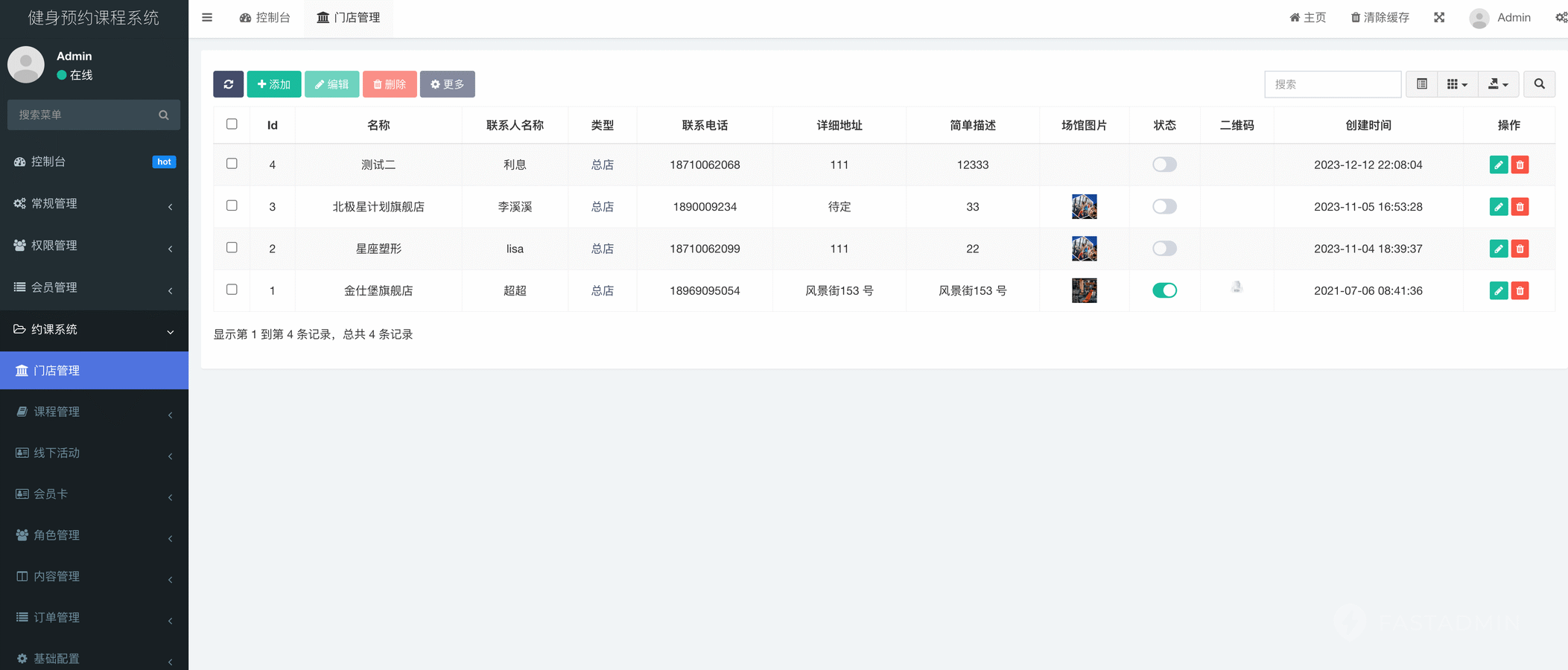Click the refresh table icon button

tap(228, 84)
